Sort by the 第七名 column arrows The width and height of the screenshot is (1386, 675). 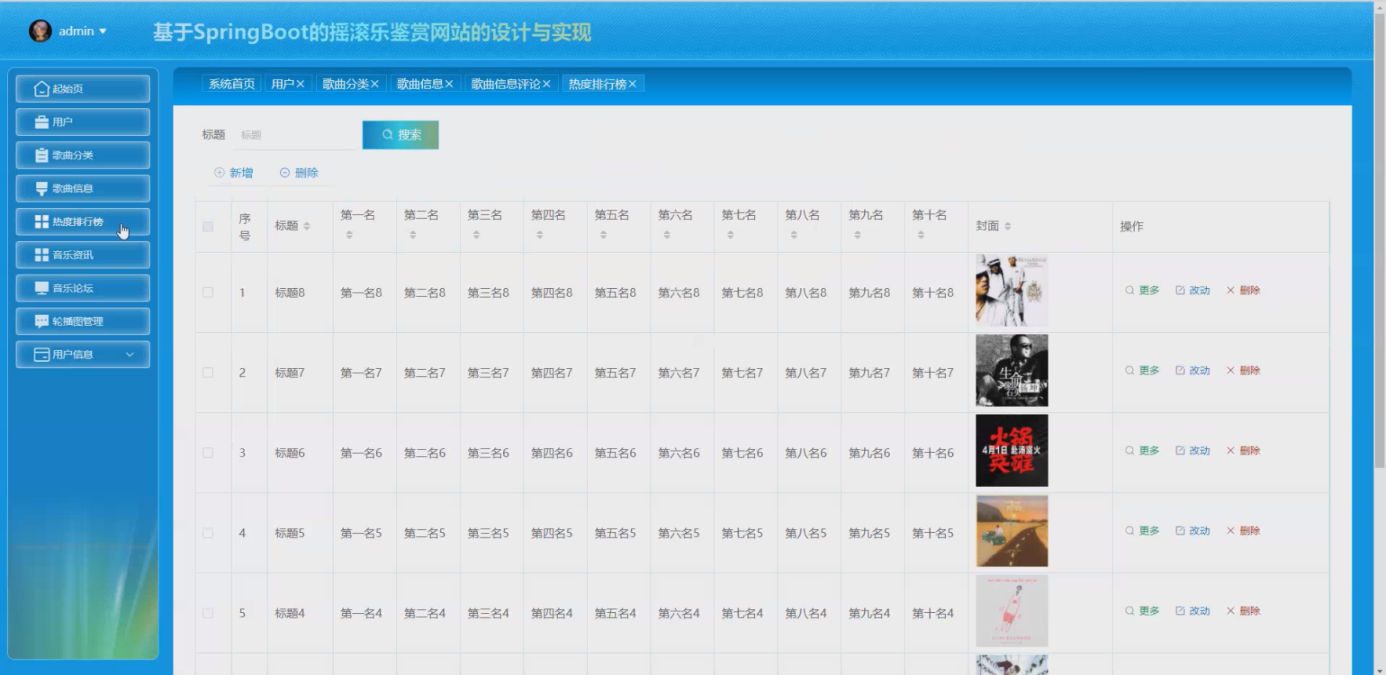point(731,235)
